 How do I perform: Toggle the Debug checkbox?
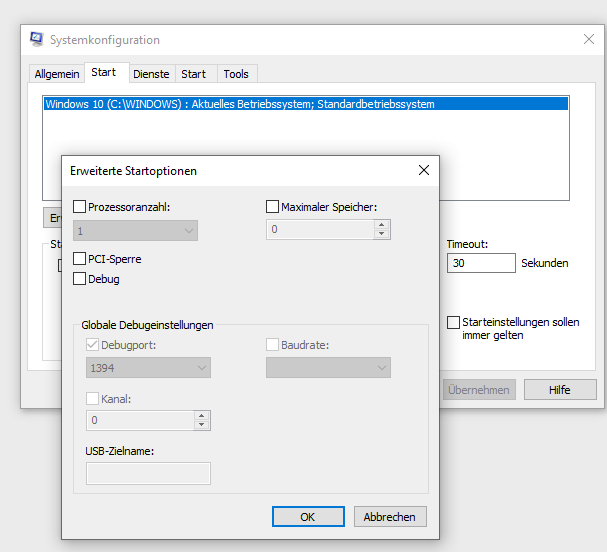pos(79,278)
